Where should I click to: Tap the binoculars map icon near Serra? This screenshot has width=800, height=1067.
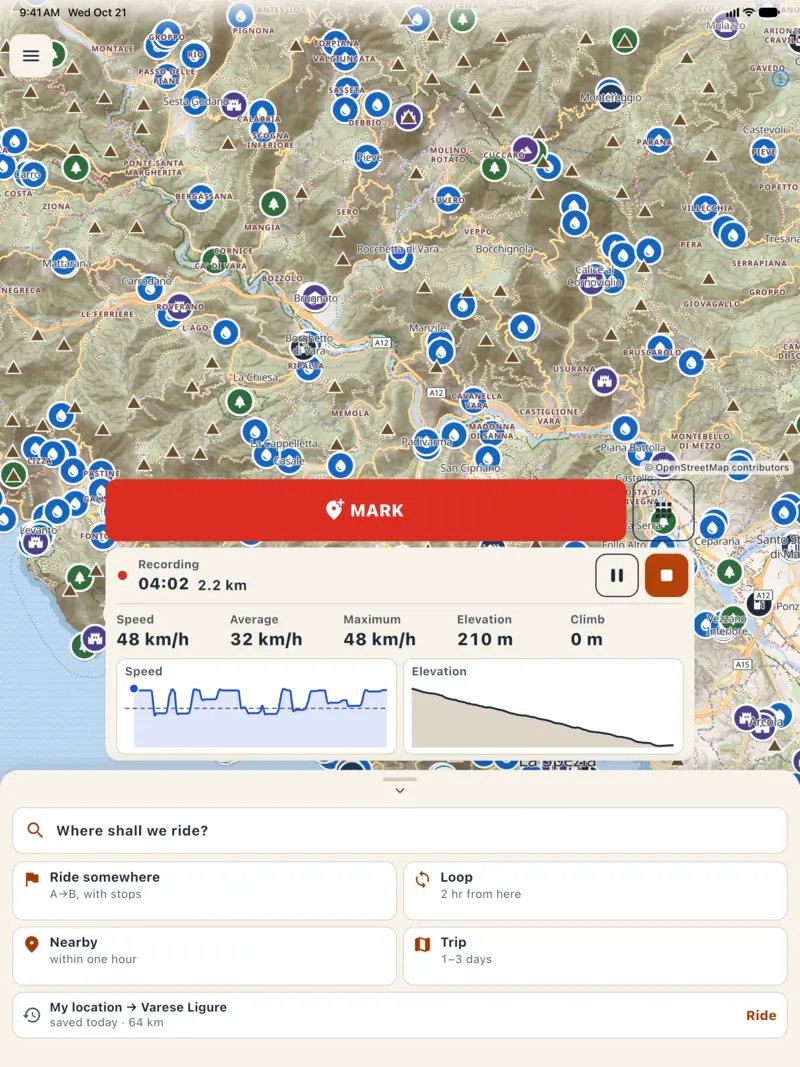point(664,510)
